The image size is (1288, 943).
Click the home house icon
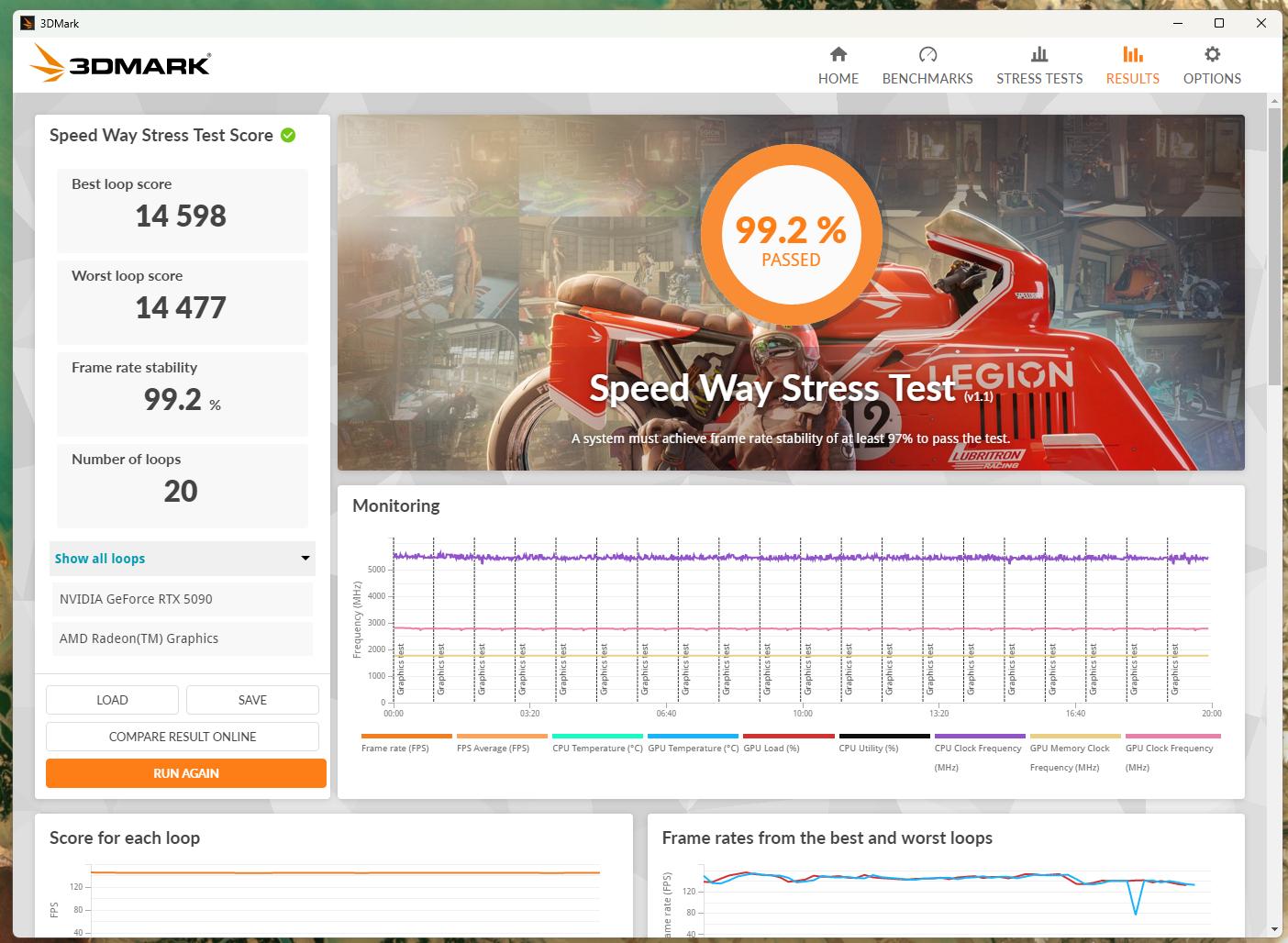(838, 54)
